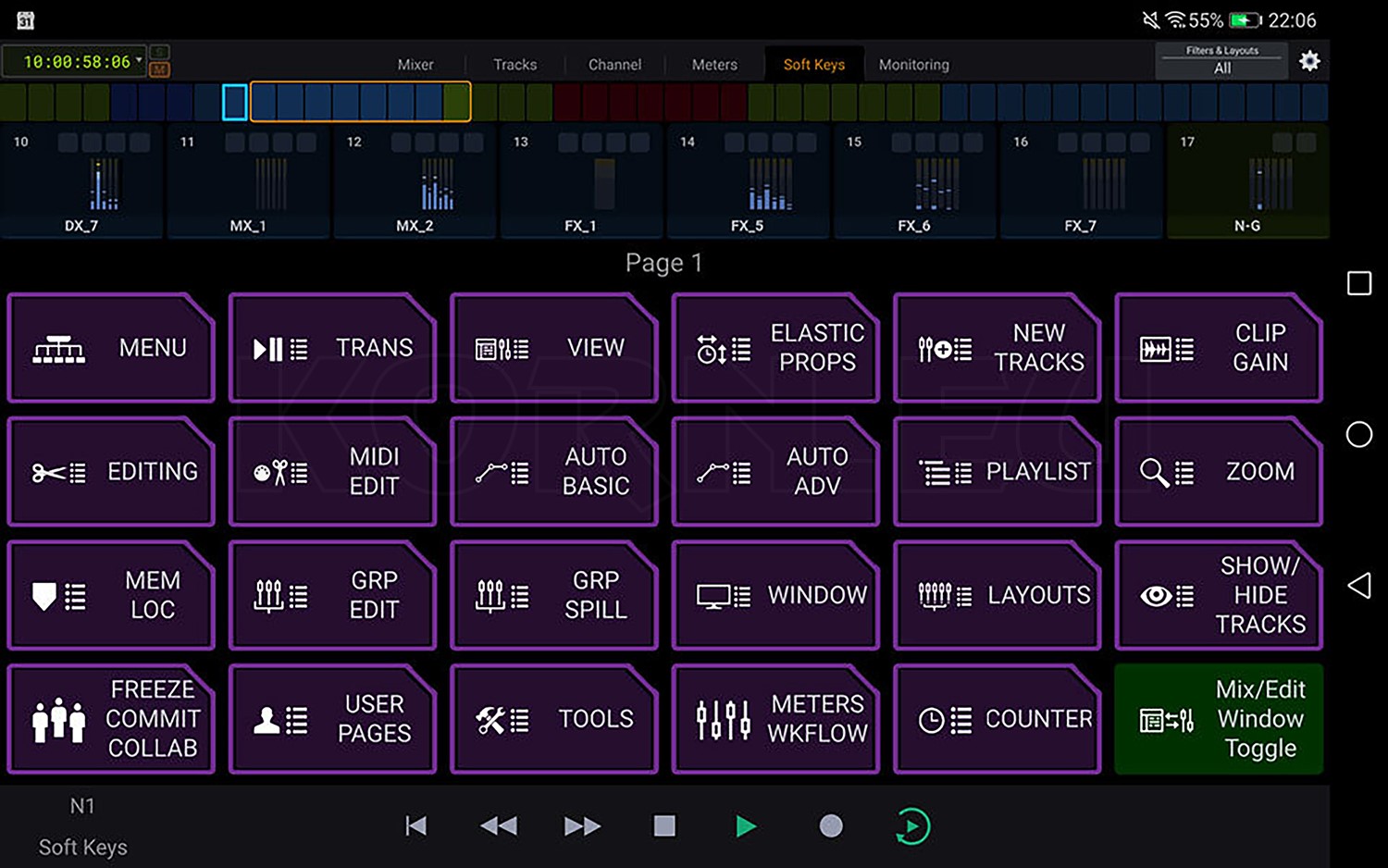The height and width of the screenshot is (868, 1388).
Task: Open the Trans soft key
Action: pos(332,348)
